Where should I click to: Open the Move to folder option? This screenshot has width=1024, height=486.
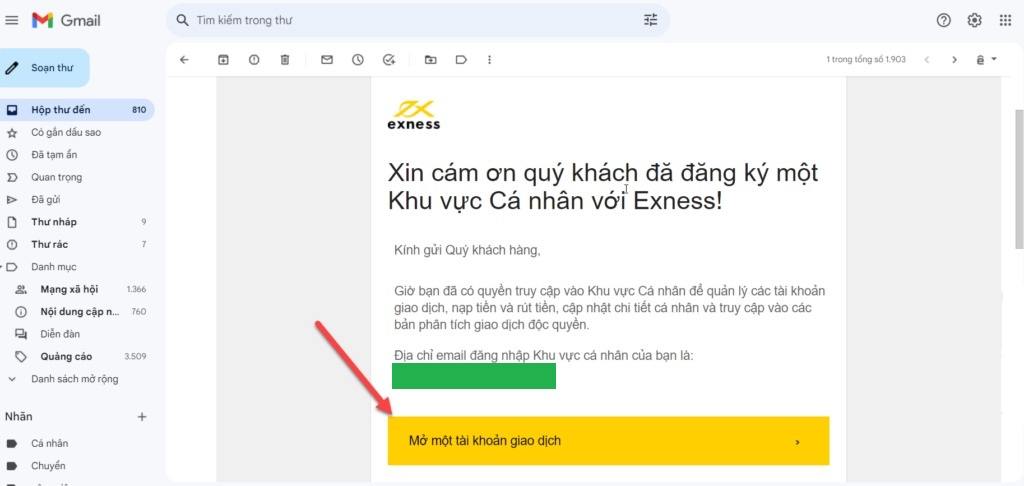coord(430,60)
